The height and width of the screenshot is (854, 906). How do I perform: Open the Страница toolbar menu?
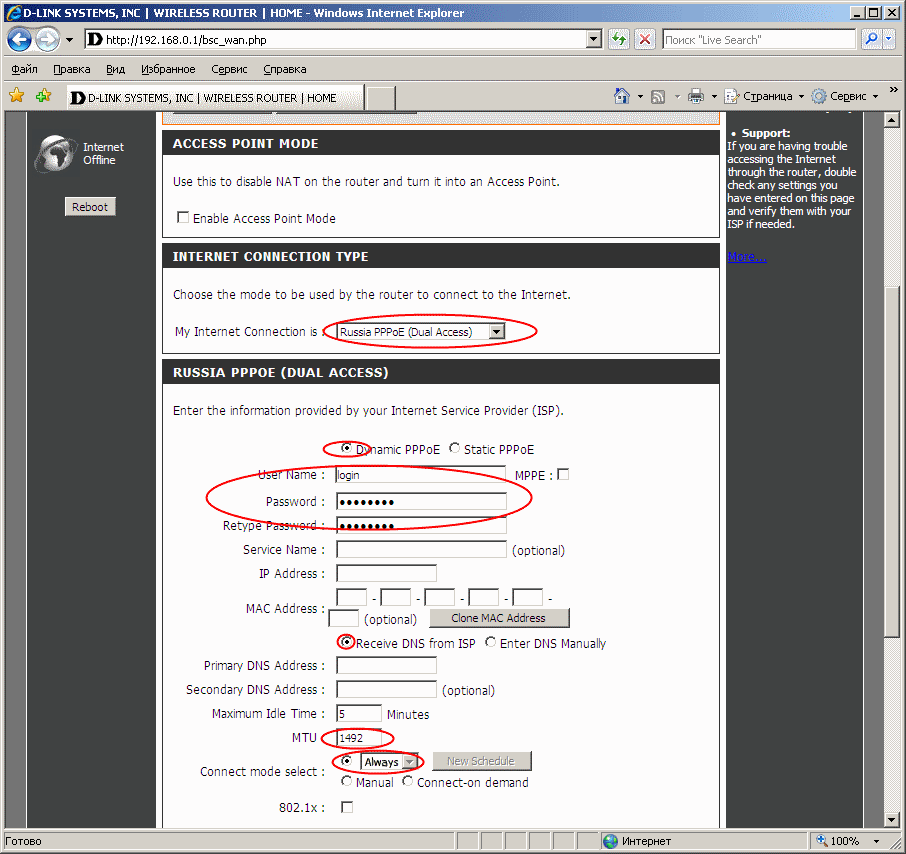(x=764, y=96)
